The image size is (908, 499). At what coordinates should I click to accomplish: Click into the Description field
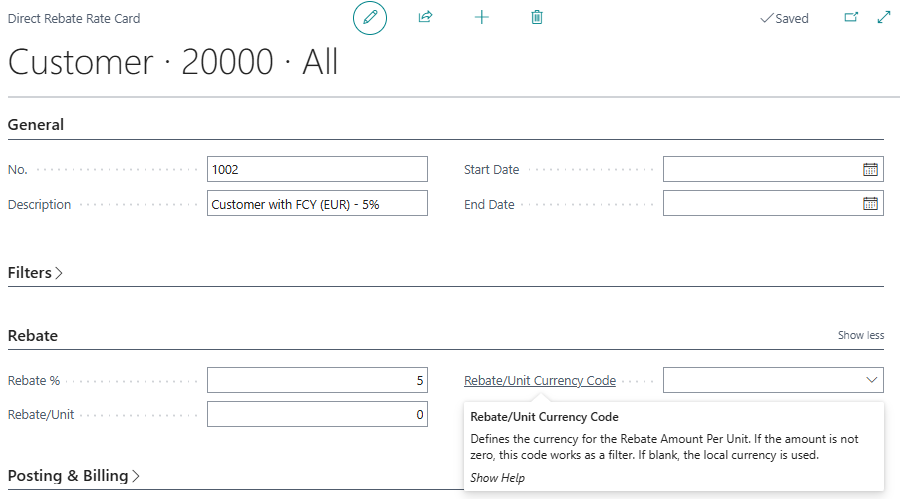pos(317,203)
